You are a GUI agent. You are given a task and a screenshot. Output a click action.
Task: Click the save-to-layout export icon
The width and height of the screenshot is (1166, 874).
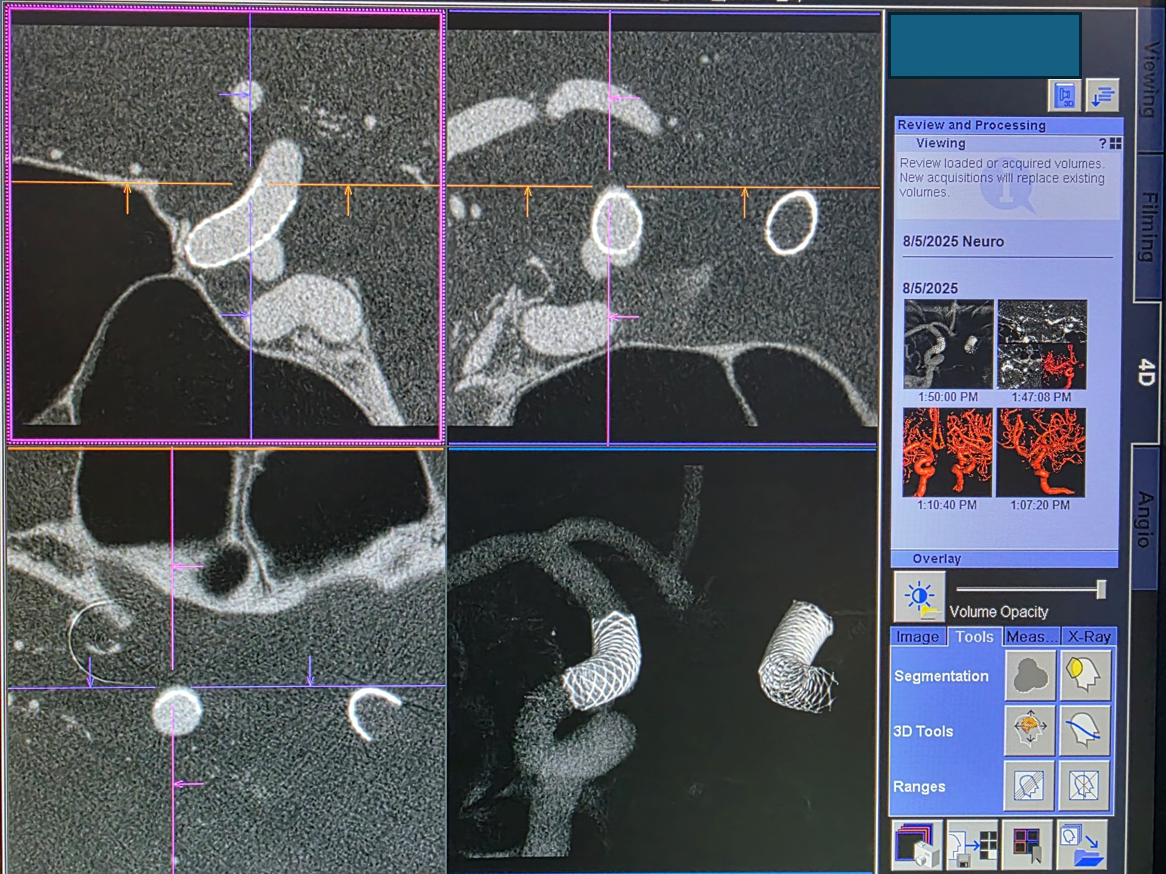tap(972, 845)
